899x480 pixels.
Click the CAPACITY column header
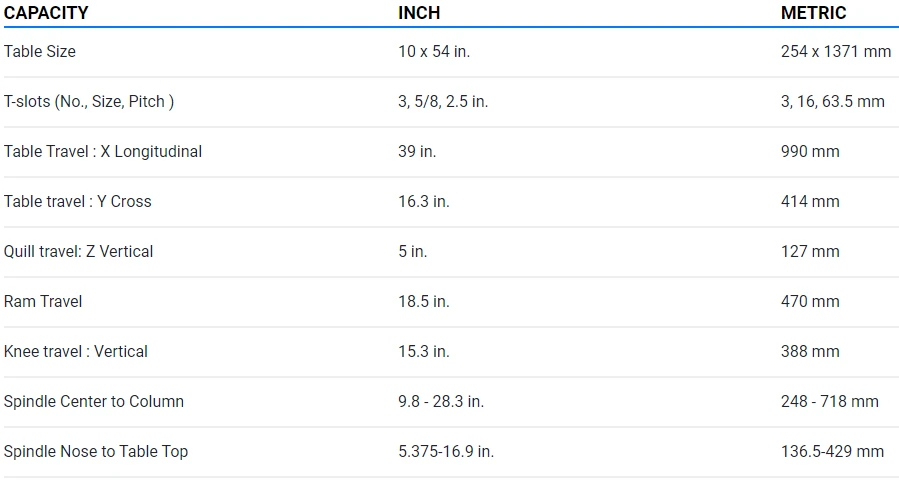(46, 13)
